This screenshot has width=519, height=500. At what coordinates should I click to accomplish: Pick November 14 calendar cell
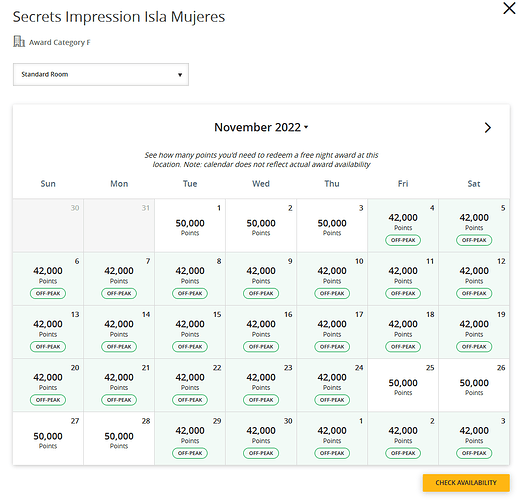[x=119, y=332]
